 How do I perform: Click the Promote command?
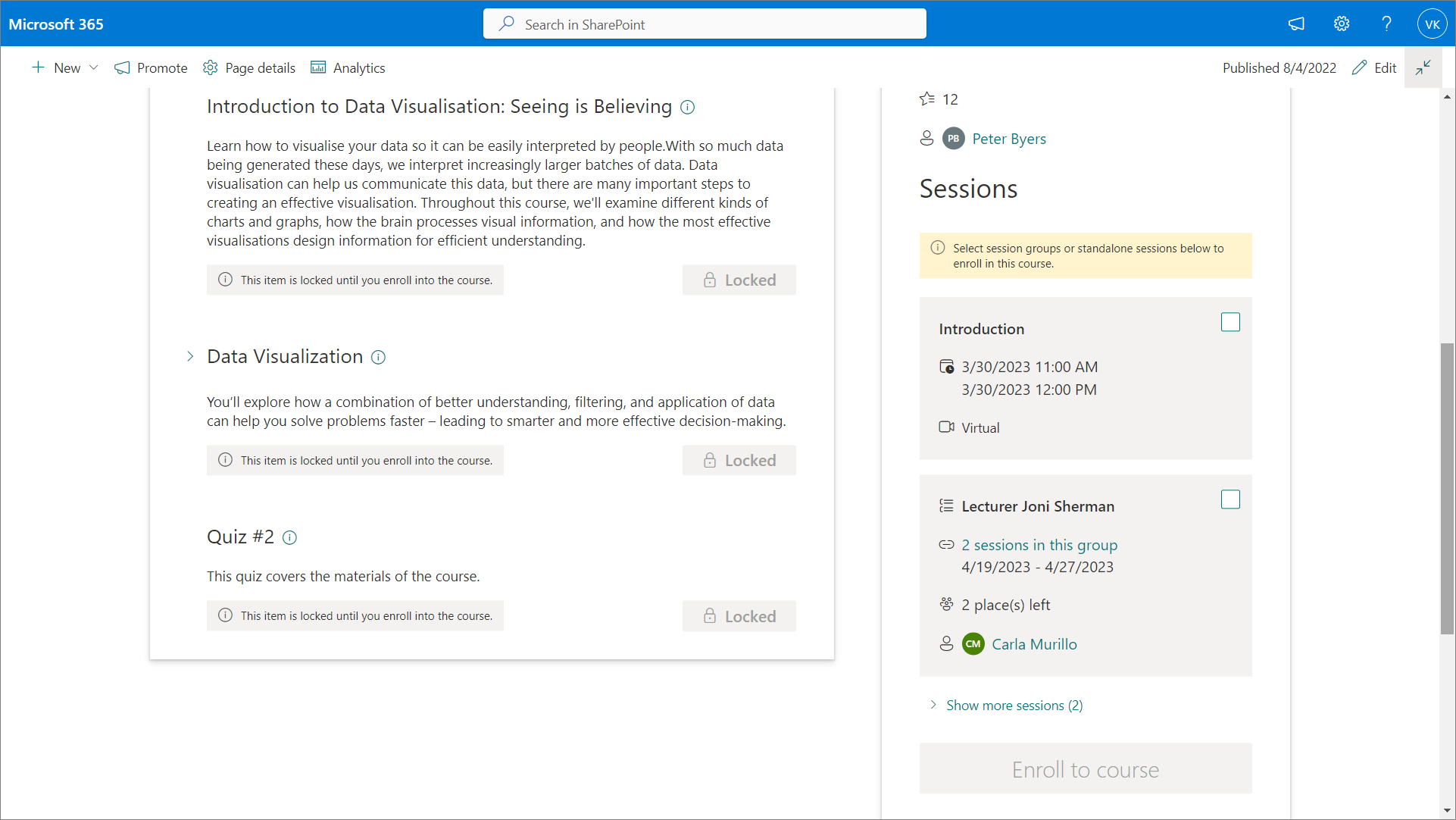pos(151,67)
